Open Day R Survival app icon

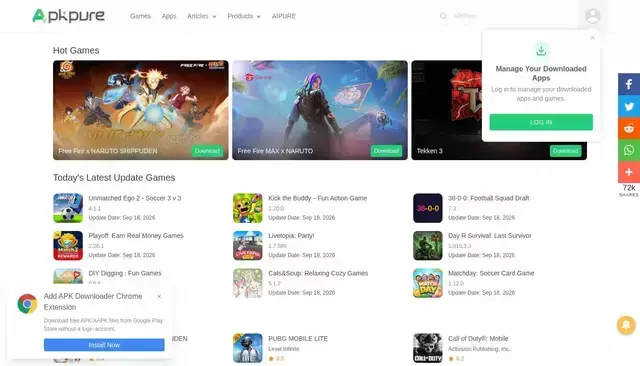(x=428, y=246)
